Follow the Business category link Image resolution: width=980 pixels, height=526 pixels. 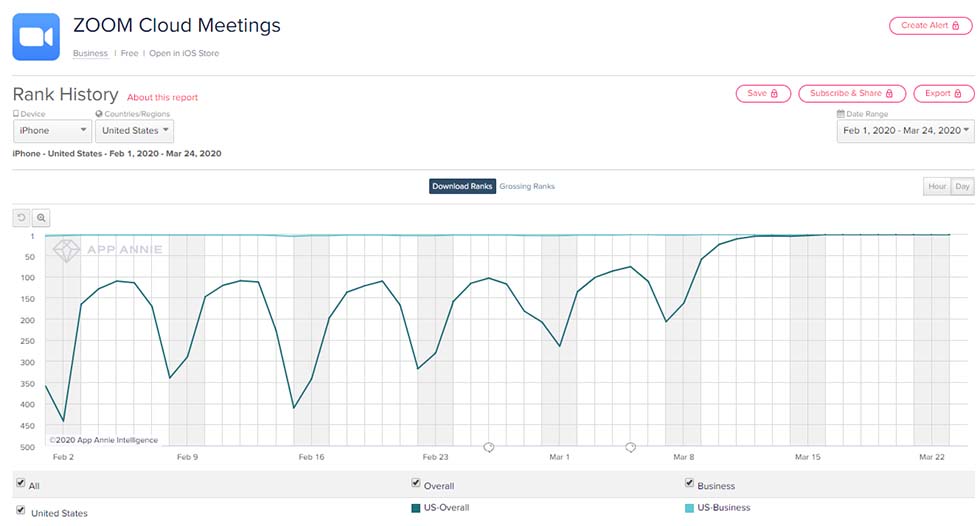(x=90, y=53)
